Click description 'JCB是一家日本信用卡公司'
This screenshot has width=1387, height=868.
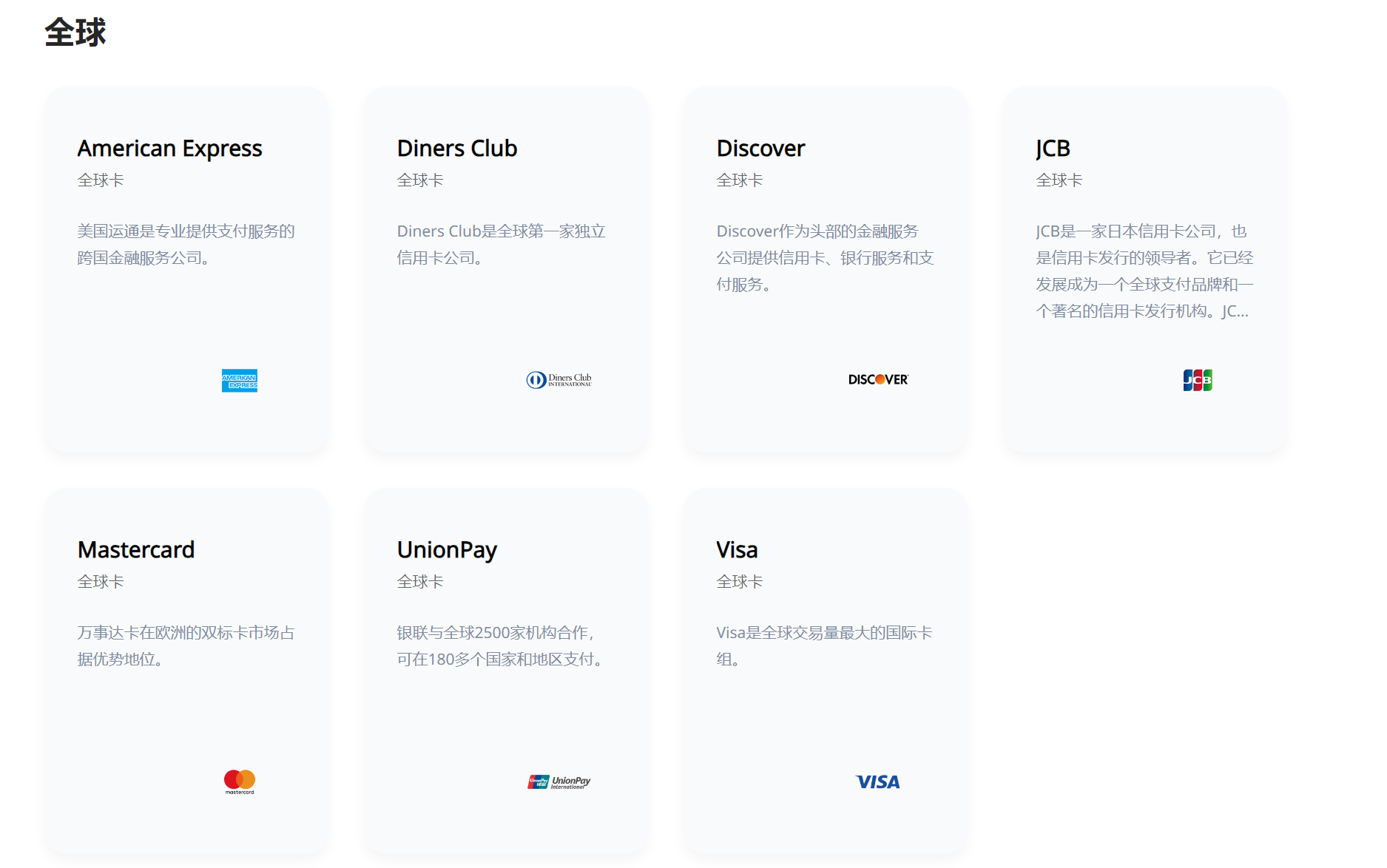[x=1145, y=271]
